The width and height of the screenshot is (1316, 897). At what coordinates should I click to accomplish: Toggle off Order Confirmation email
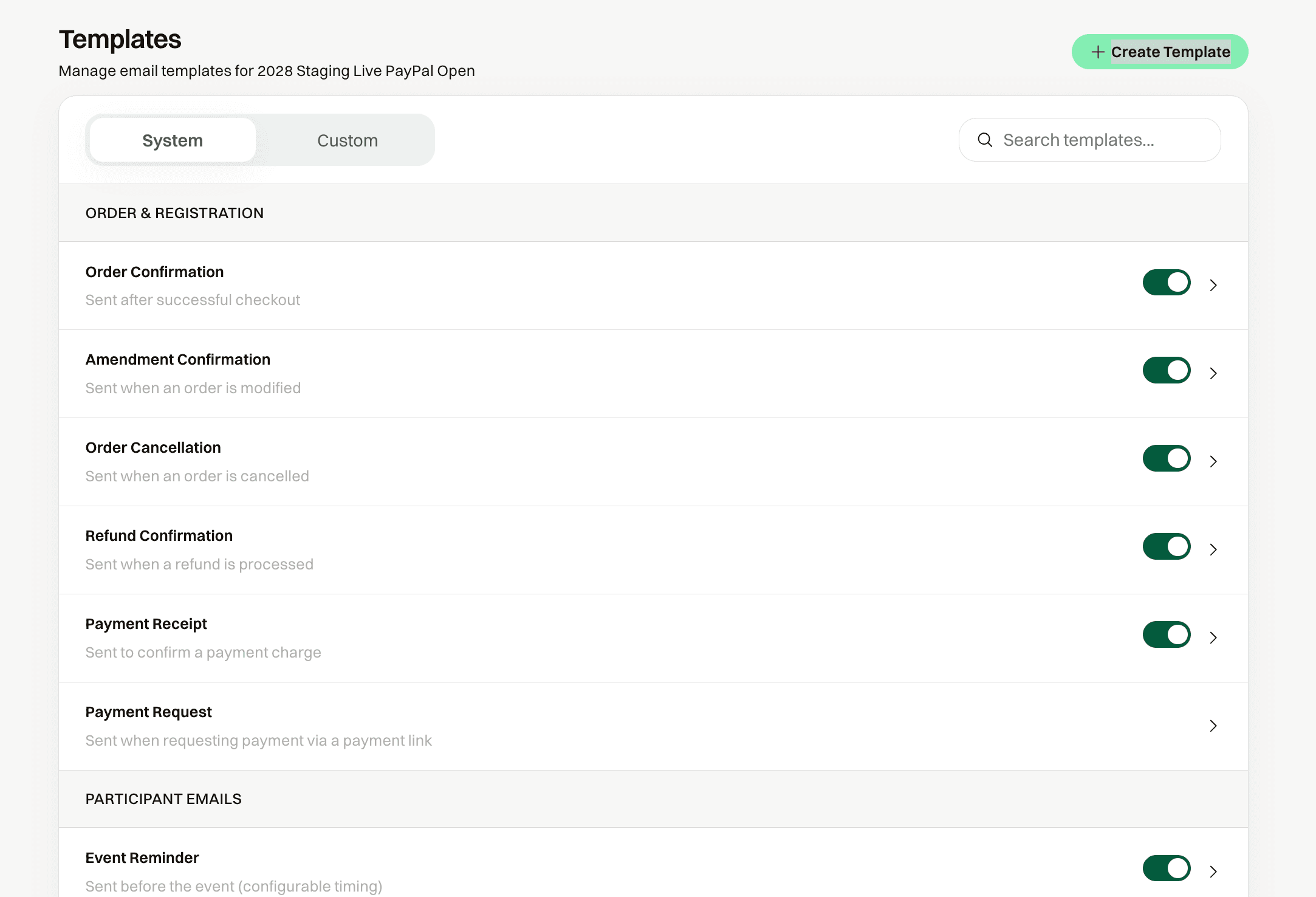pyautogui.click(x=1167, y=283)
